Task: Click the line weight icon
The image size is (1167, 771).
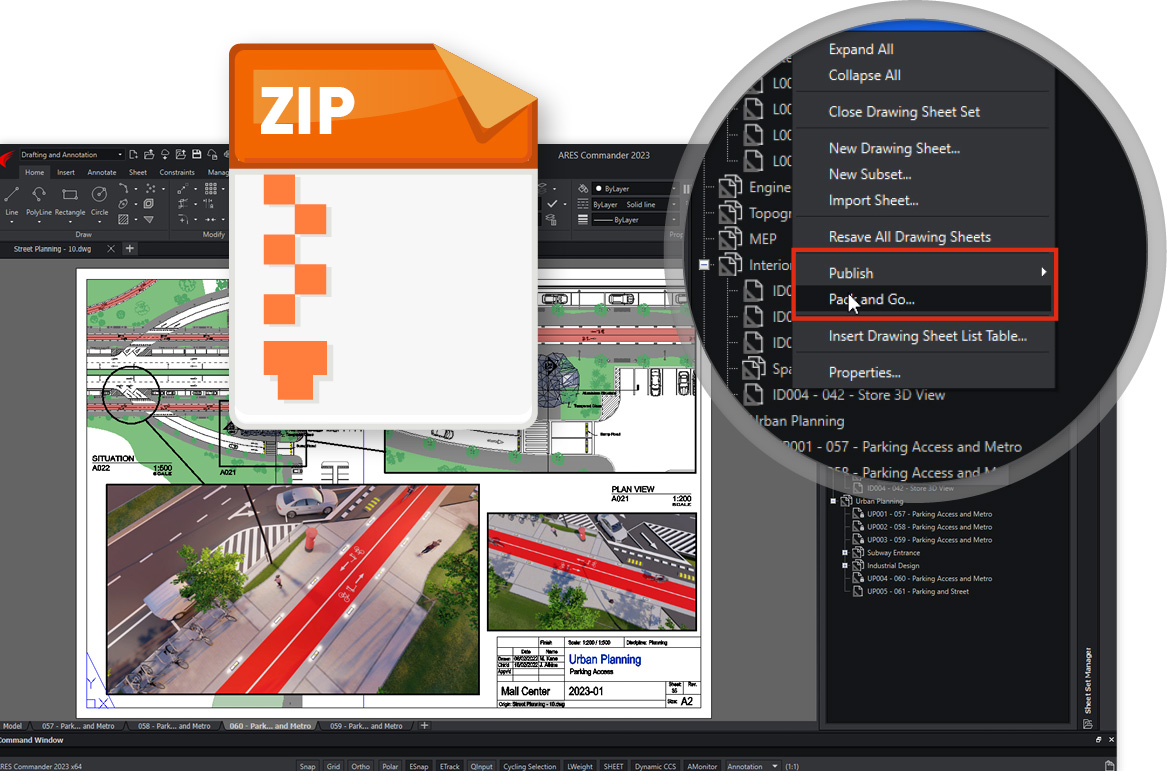Action: click(583, 220)
